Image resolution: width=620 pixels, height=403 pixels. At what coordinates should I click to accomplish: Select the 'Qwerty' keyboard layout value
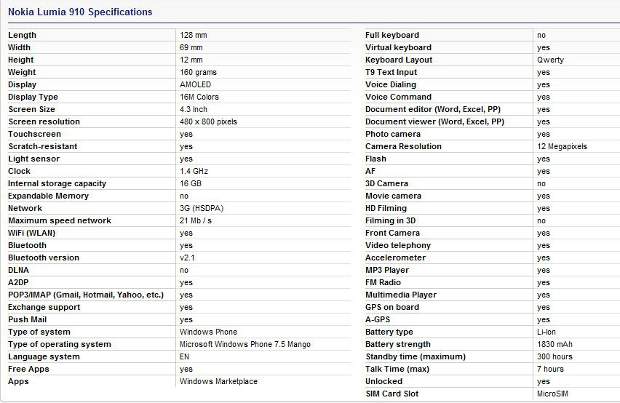[x=550, y=60]
